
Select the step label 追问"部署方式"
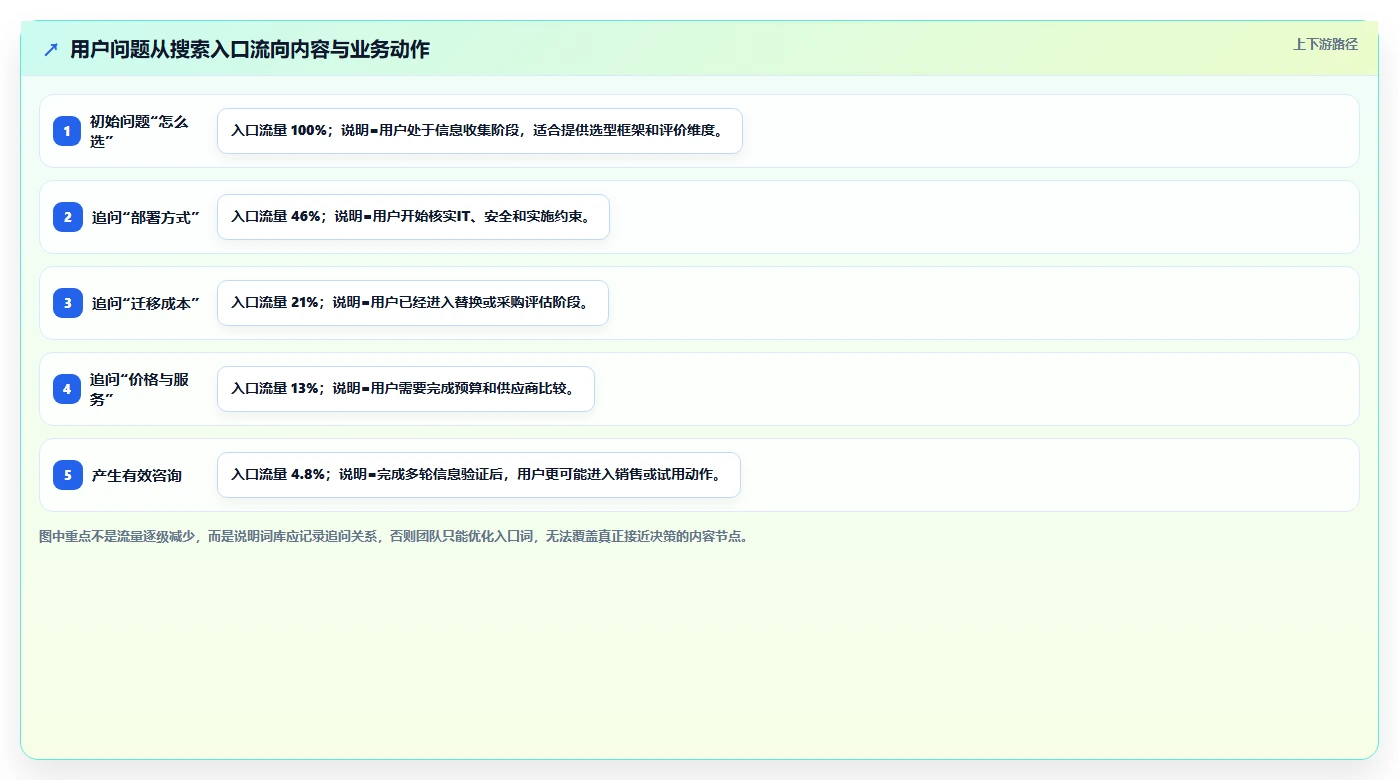coord(145,217)
